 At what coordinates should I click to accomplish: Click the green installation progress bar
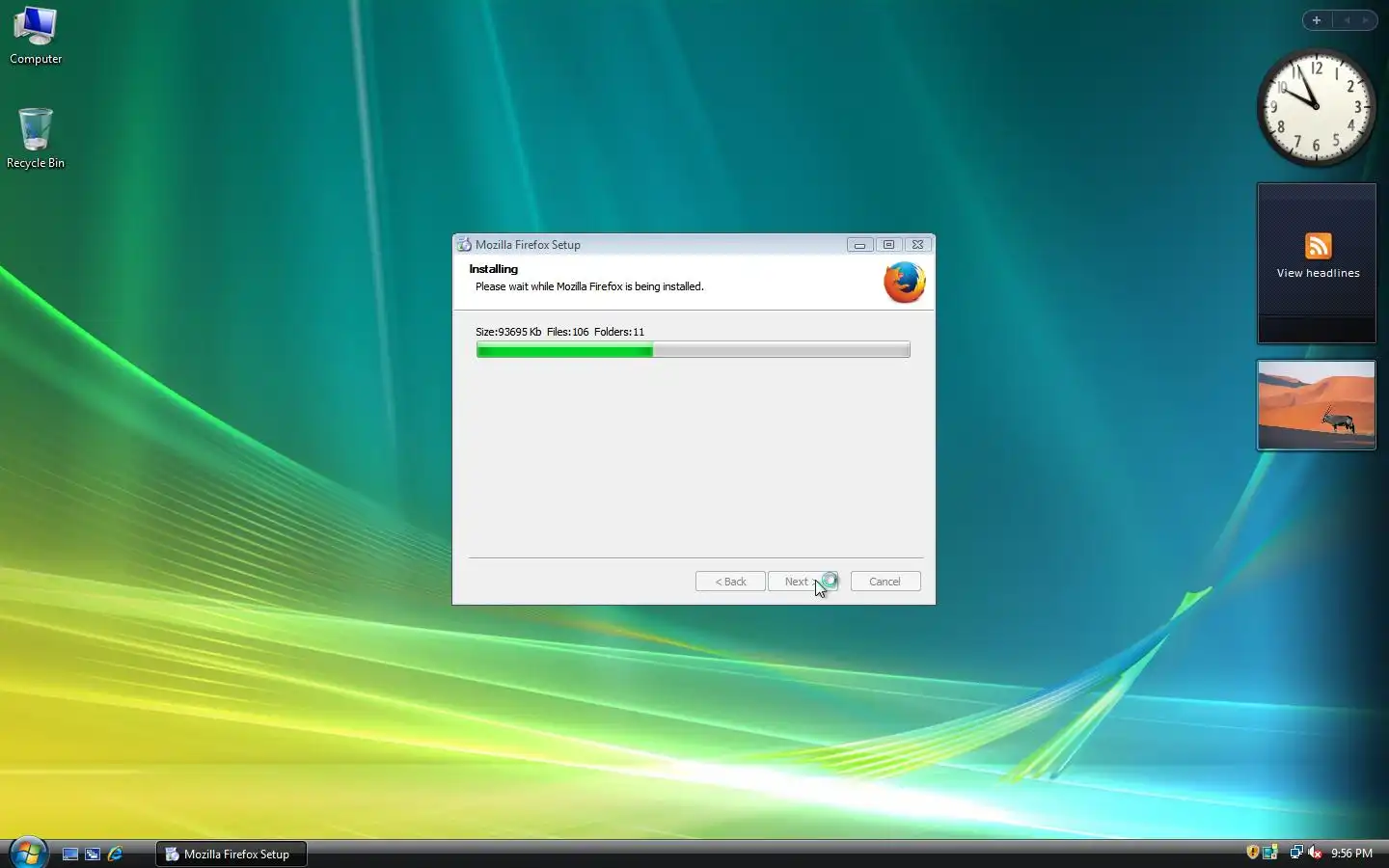pos(693,350)
